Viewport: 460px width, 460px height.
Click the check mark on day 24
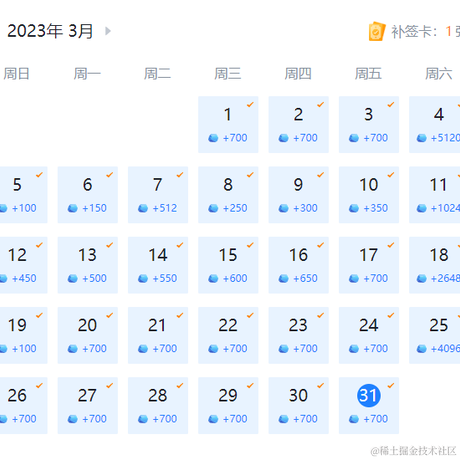[x=391, y=316]
